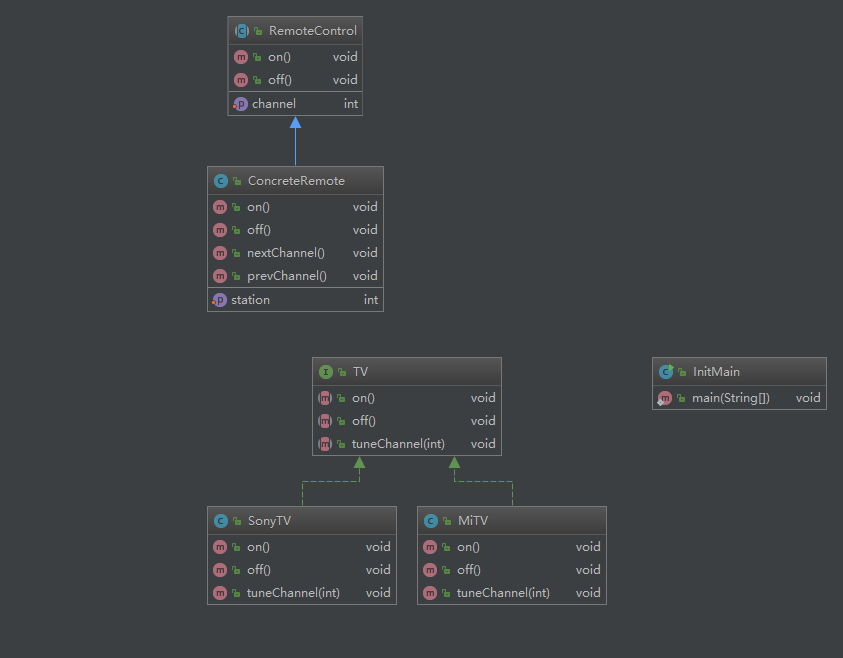The image size is (843, 658).
Task: Click the station property icon
Action: click(219, 300)
